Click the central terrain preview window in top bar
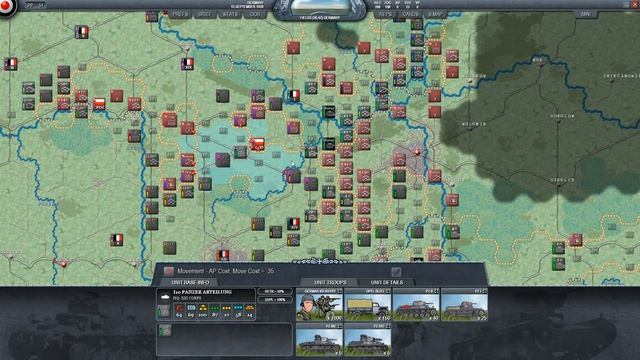The height and width of the screenshot is (360, 640). coord(320,7)
